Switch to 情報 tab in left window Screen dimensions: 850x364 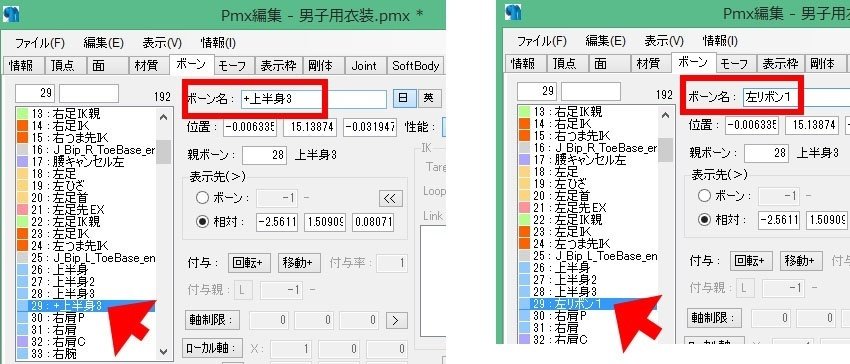[x=22, y=66]
